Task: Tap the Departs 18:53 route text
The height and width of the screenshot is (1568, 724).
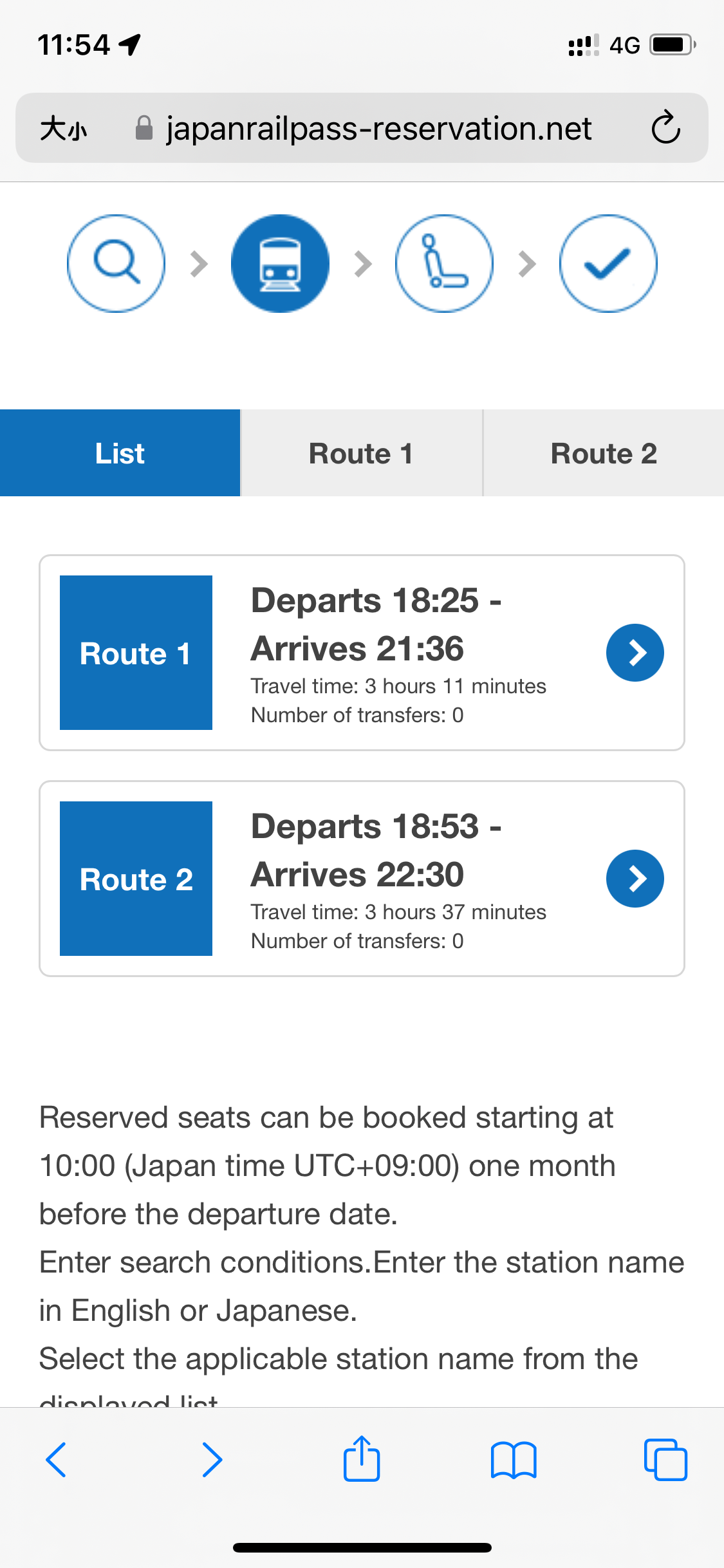Action: tap(376, 826)
